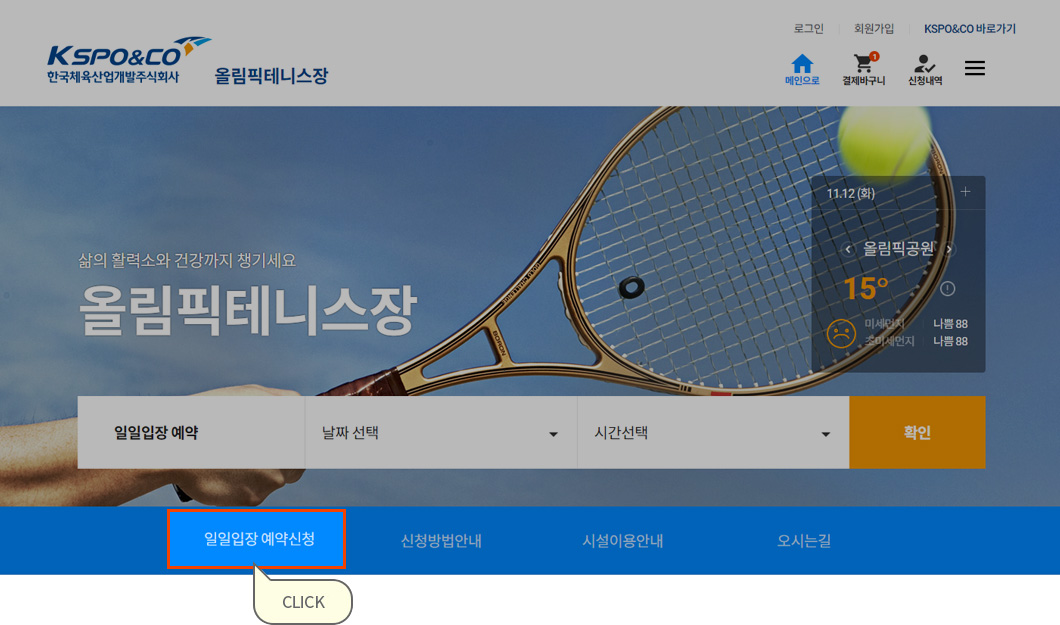
Task: Click the weather info exclamation icon
Action: pyautogui.click(x=948, y=289)
